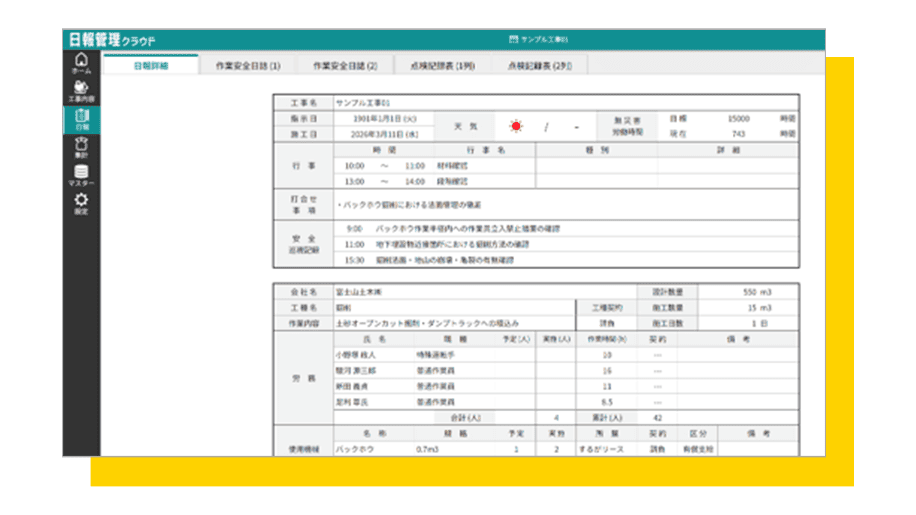Go to the ホーム (Home) sidebar icon
Image resolution: width=916 pixels, height=515 pixels.
(81, 65)
